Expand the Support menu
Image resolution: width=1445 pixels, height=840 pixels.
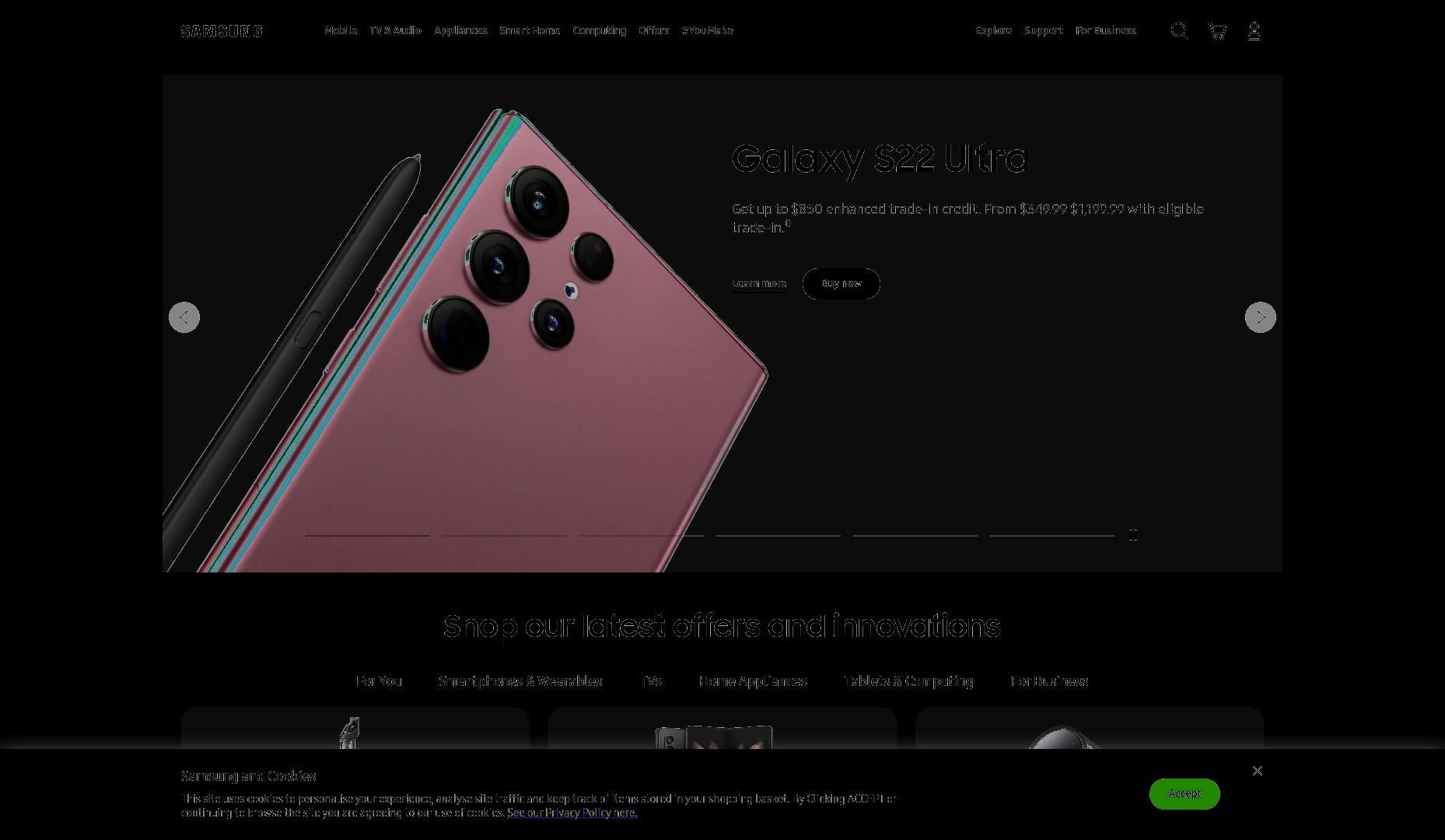(x=1043, y=30)
